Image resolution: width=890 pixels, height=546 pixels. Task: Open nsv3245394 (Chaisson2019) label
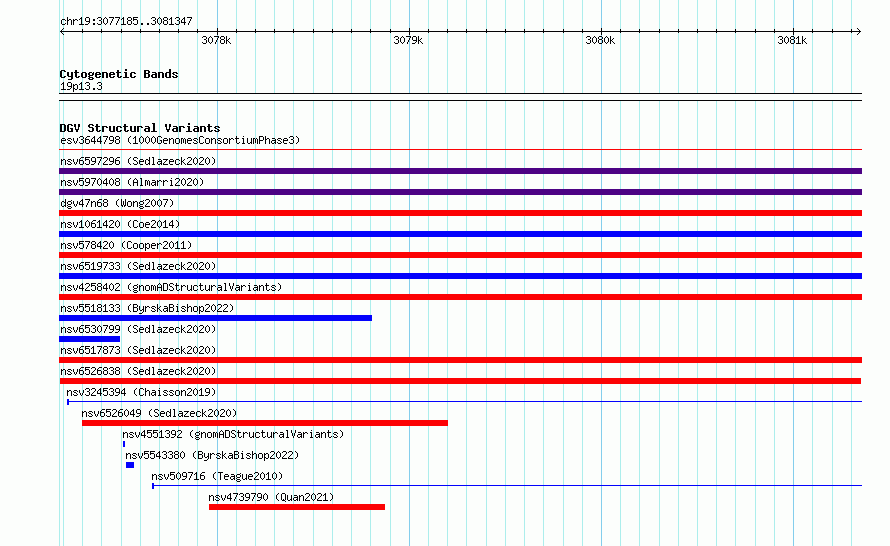[x=141, y=392]
